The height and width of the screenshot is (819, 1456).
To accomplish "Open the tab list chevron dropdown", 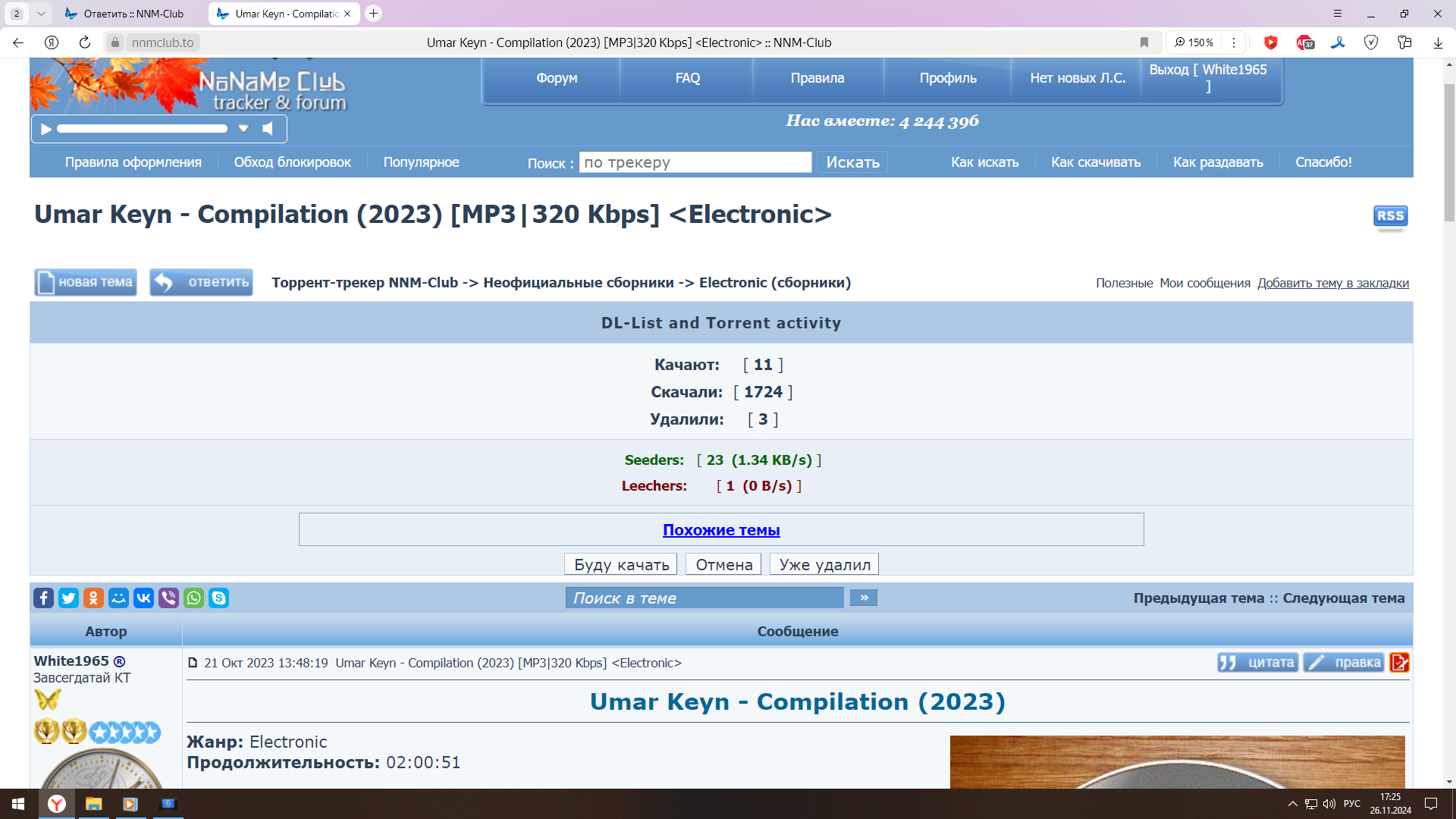I will (x=41, y=14).
